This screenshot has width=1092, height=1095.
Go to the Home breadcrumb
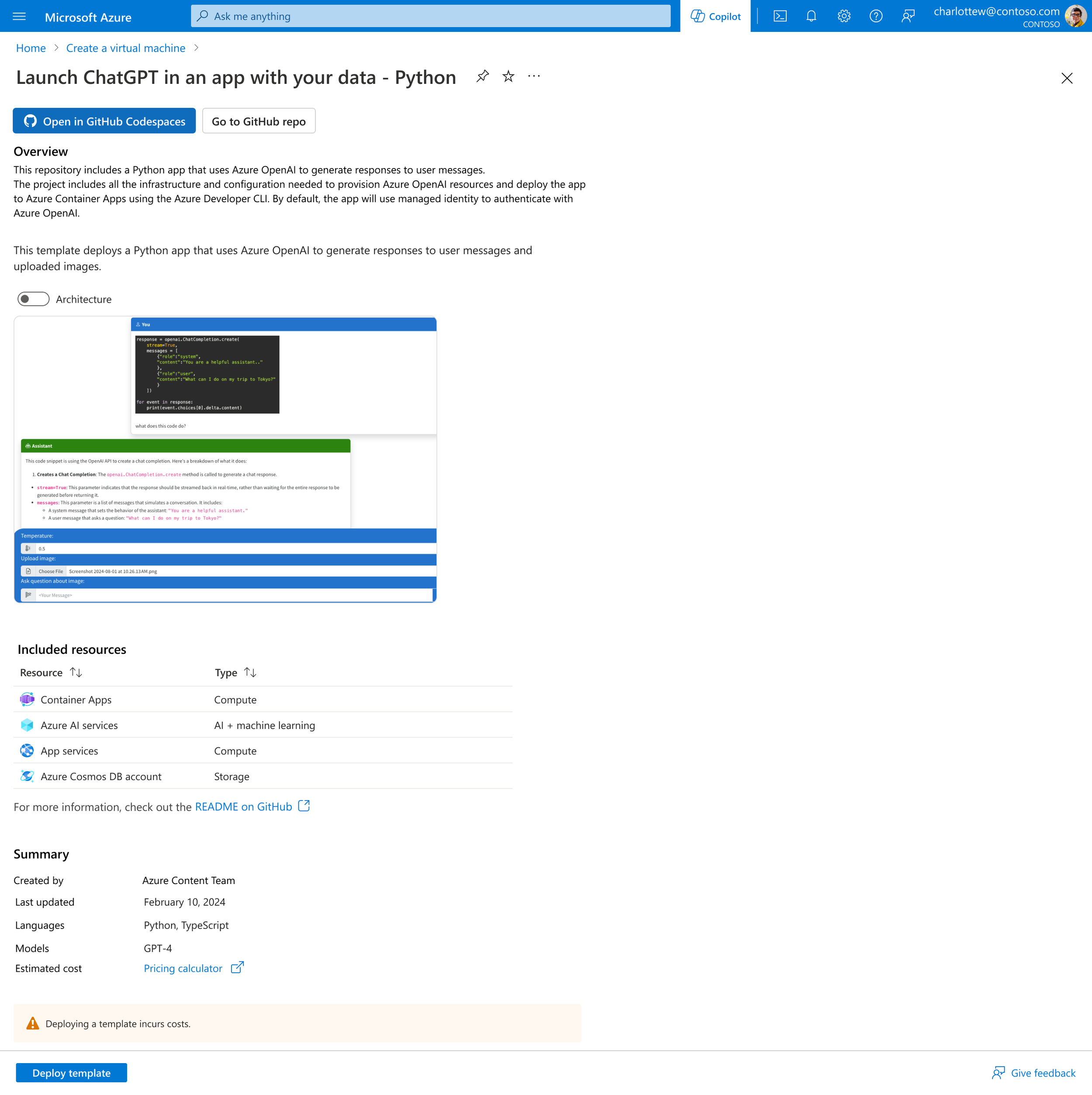point(31,48)
